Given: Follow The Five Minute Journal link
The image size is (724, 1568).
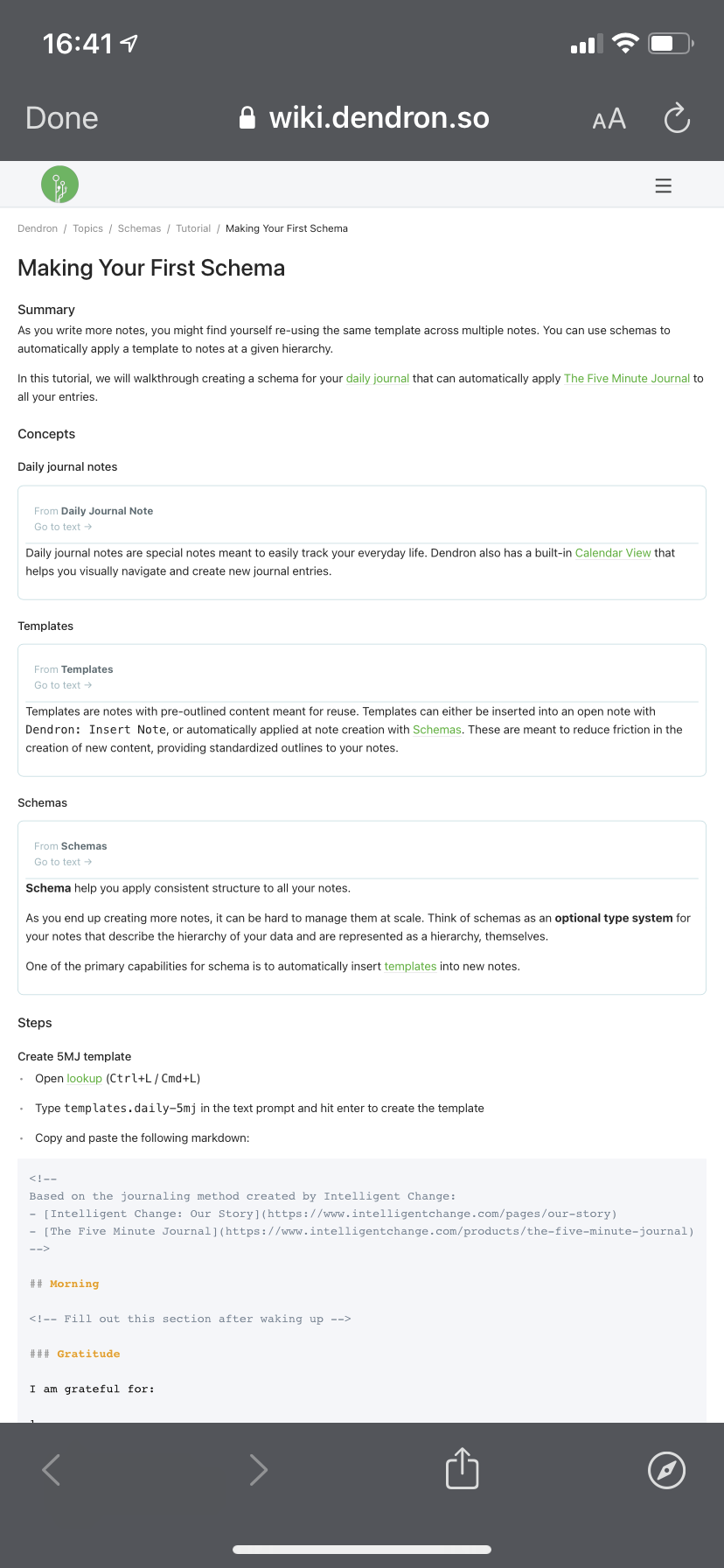Looking at the screenshot, I should coord(626,378).
